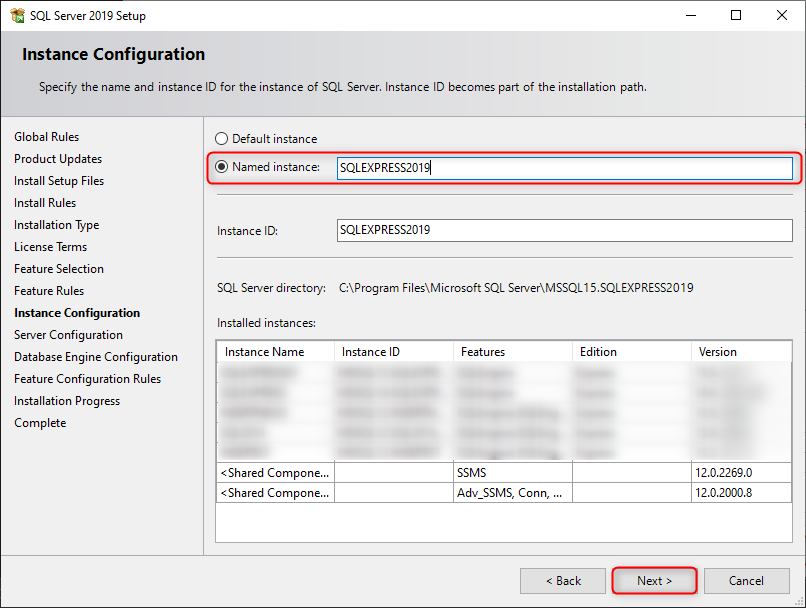Maximize the setup window
Image resolution: width=806 pixels, height=608 pixels.
tap(736, 15)
